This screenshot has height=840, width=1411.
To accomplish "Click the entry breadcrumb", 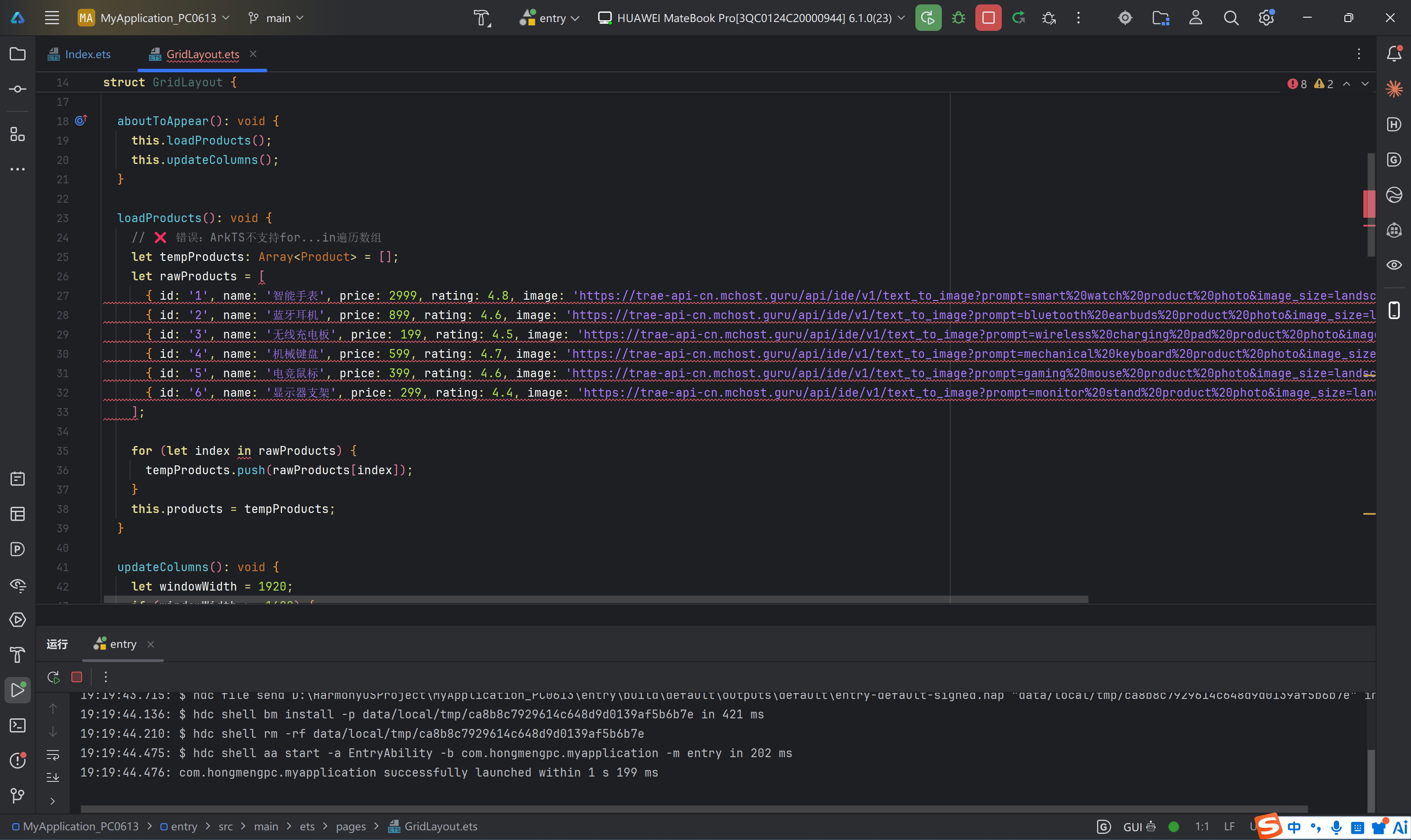I will click(178, 826).
